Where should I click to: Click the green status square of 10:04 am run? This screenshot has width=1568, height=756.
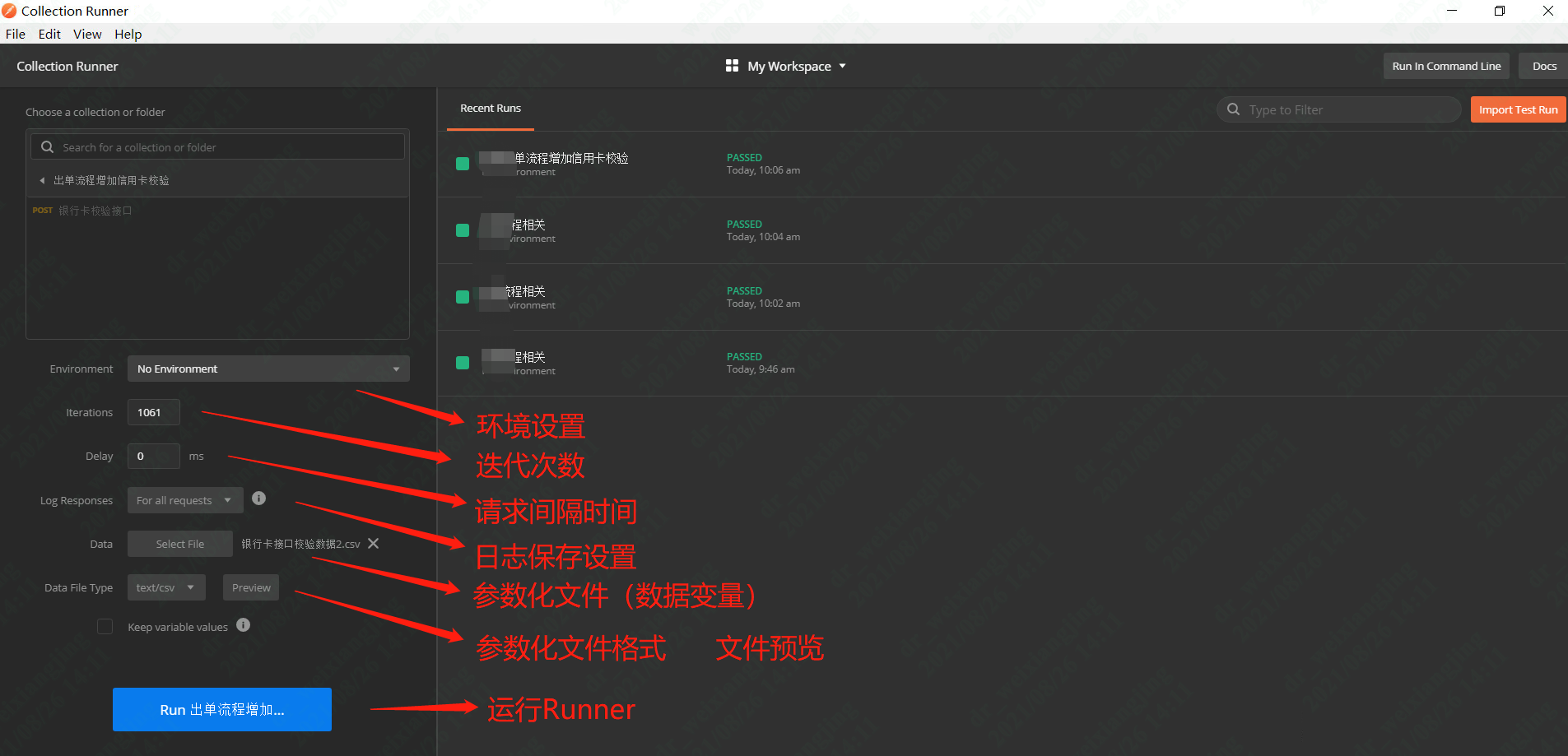(x=463, y=230)
